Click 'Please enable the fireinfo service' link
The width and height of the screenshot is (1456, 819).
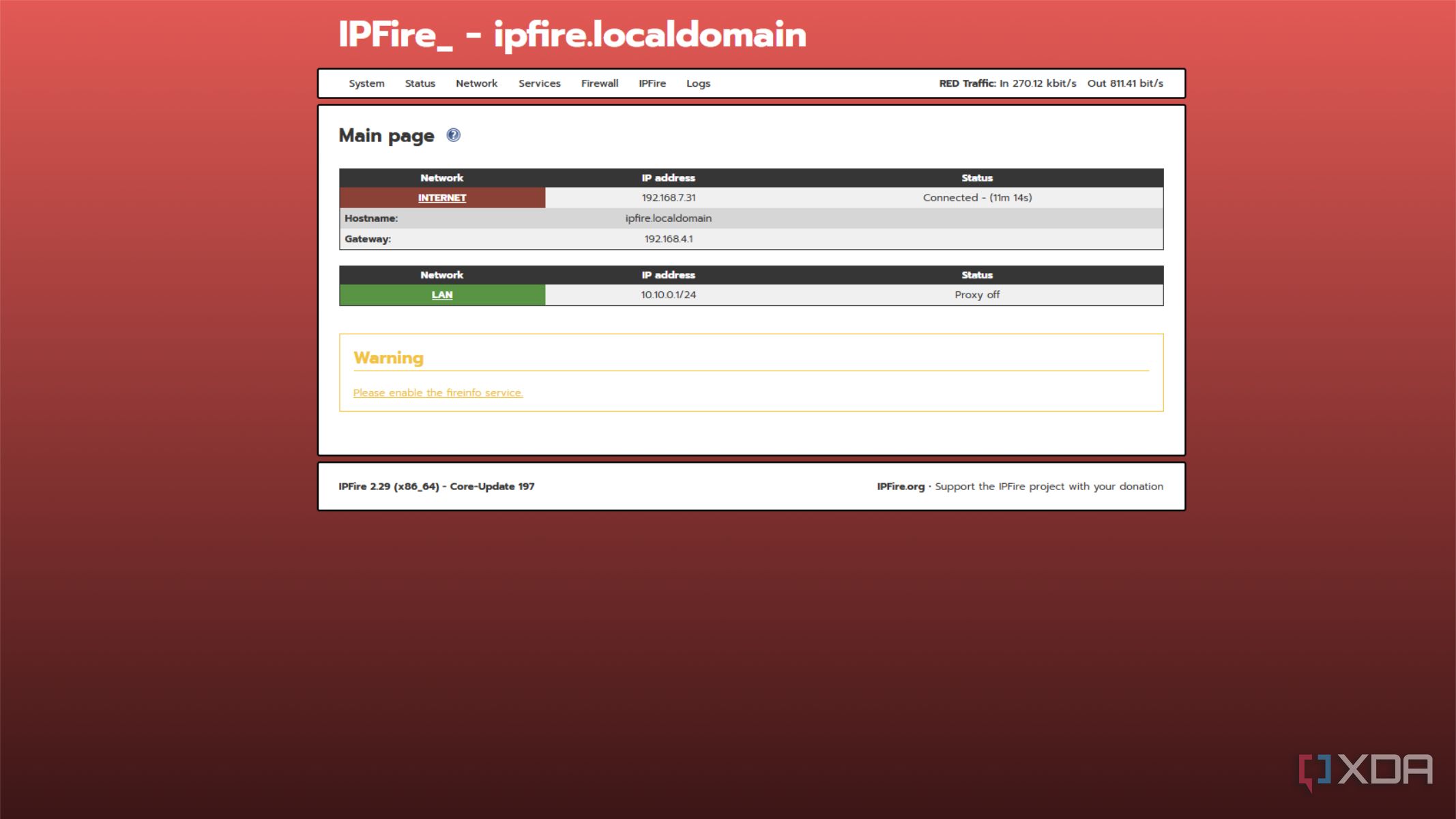[x=437, y=392]
